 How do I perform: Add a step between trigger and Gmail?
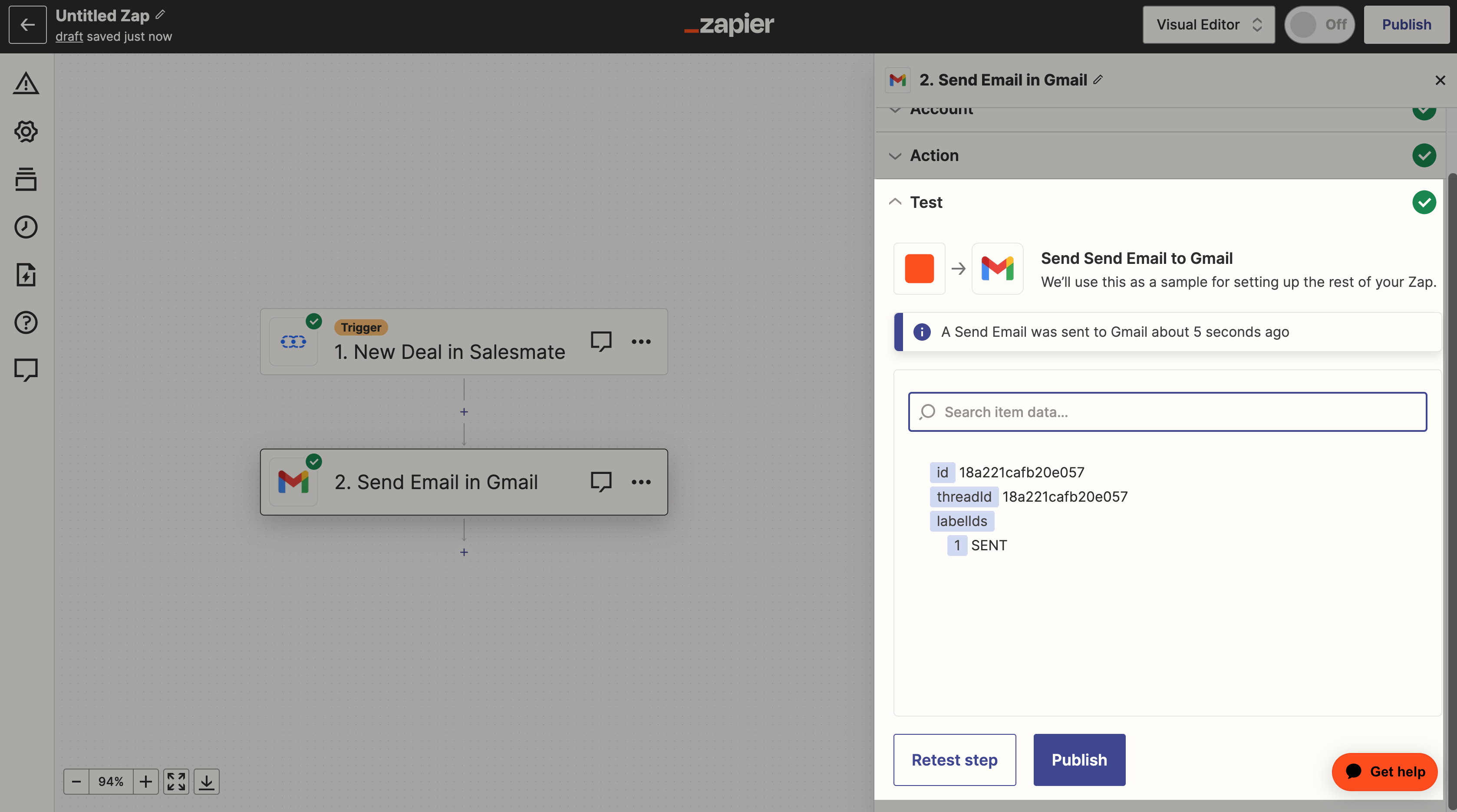464,412
